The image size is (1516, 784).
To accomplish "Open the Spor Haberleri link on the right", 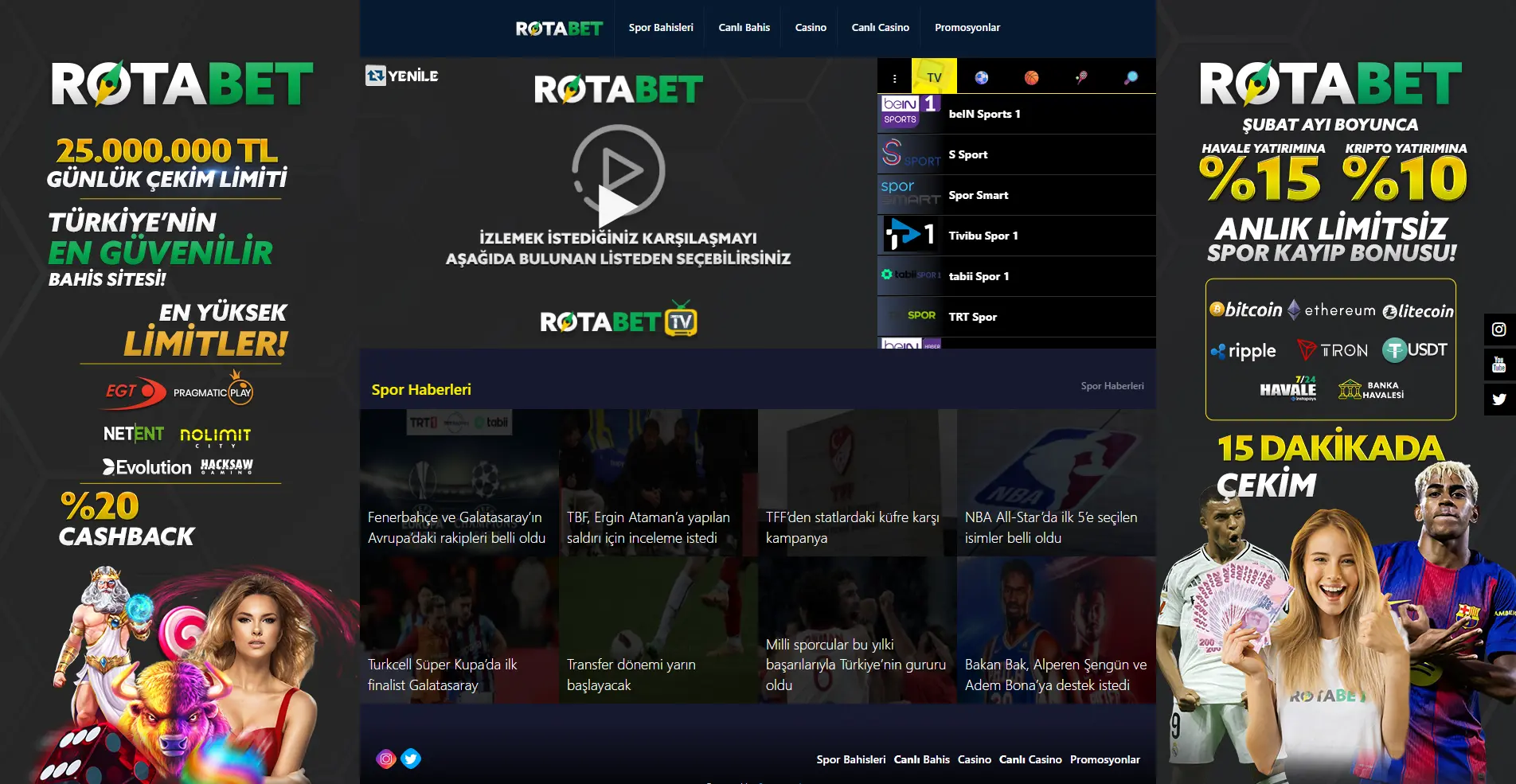I will click(x=1112, y=385).
